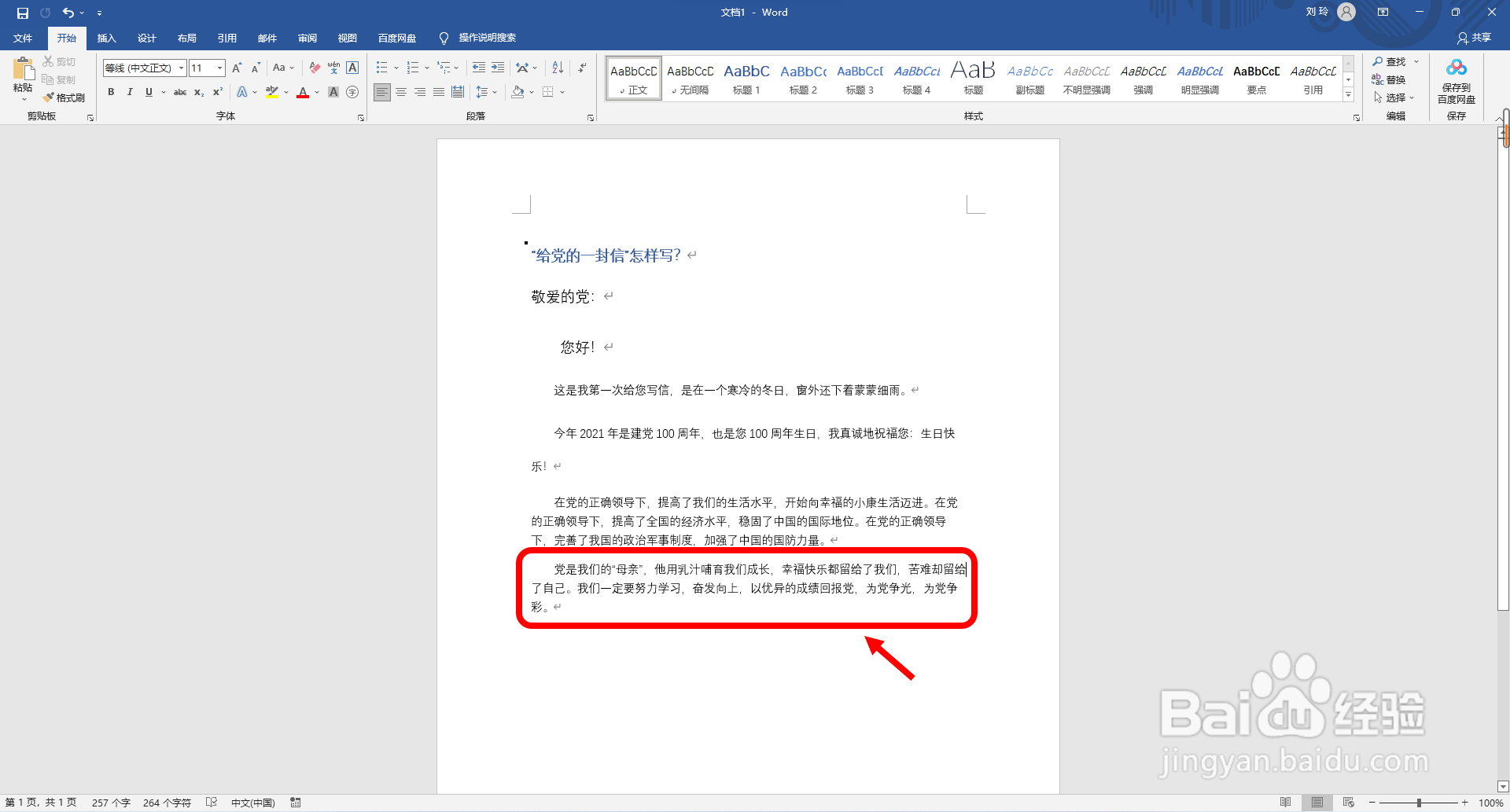The image size is (1510, 812).
Task: Click the Paste clipboard icon
Action: tap(23, 70)
